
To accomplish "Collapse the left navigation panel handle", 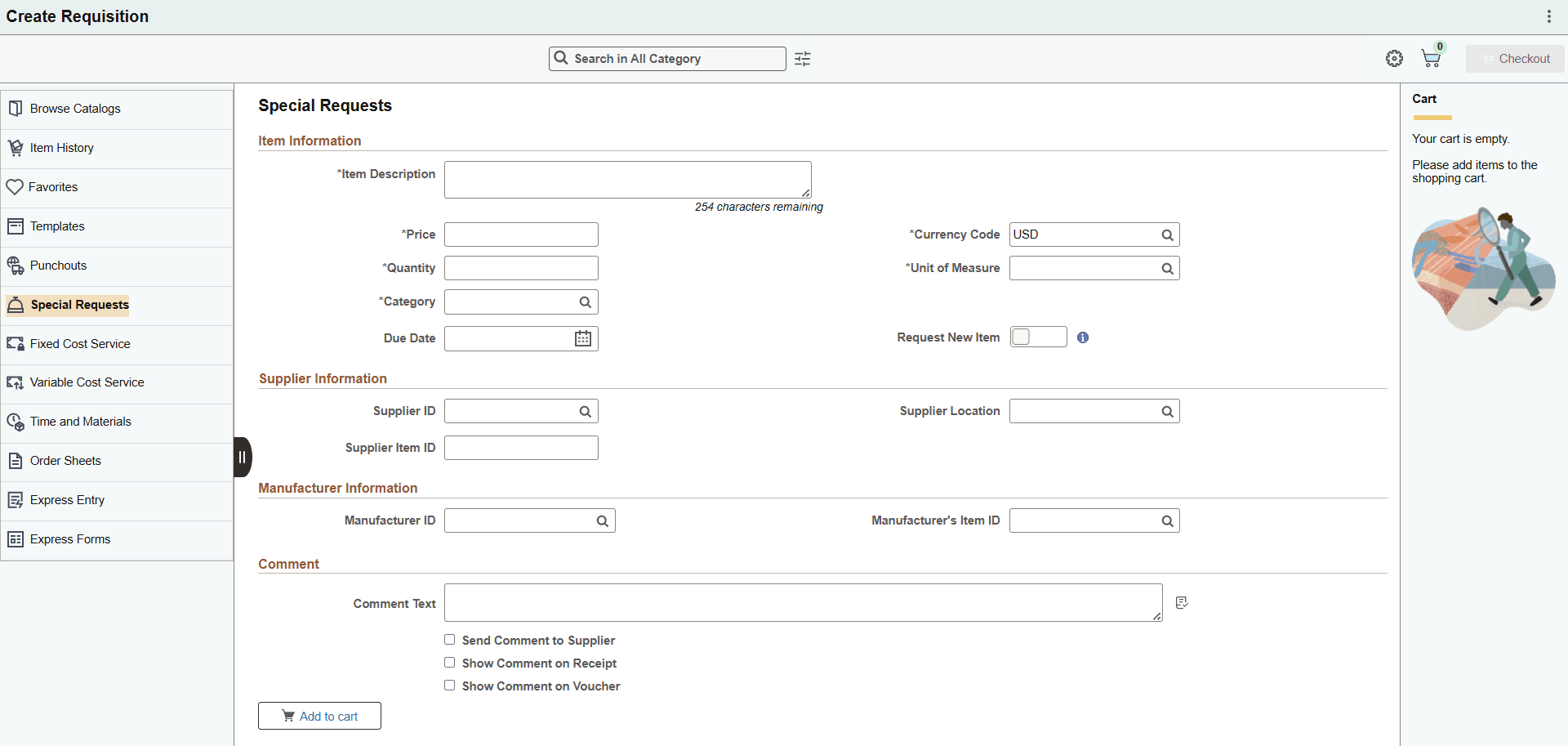I will [243, 458].
